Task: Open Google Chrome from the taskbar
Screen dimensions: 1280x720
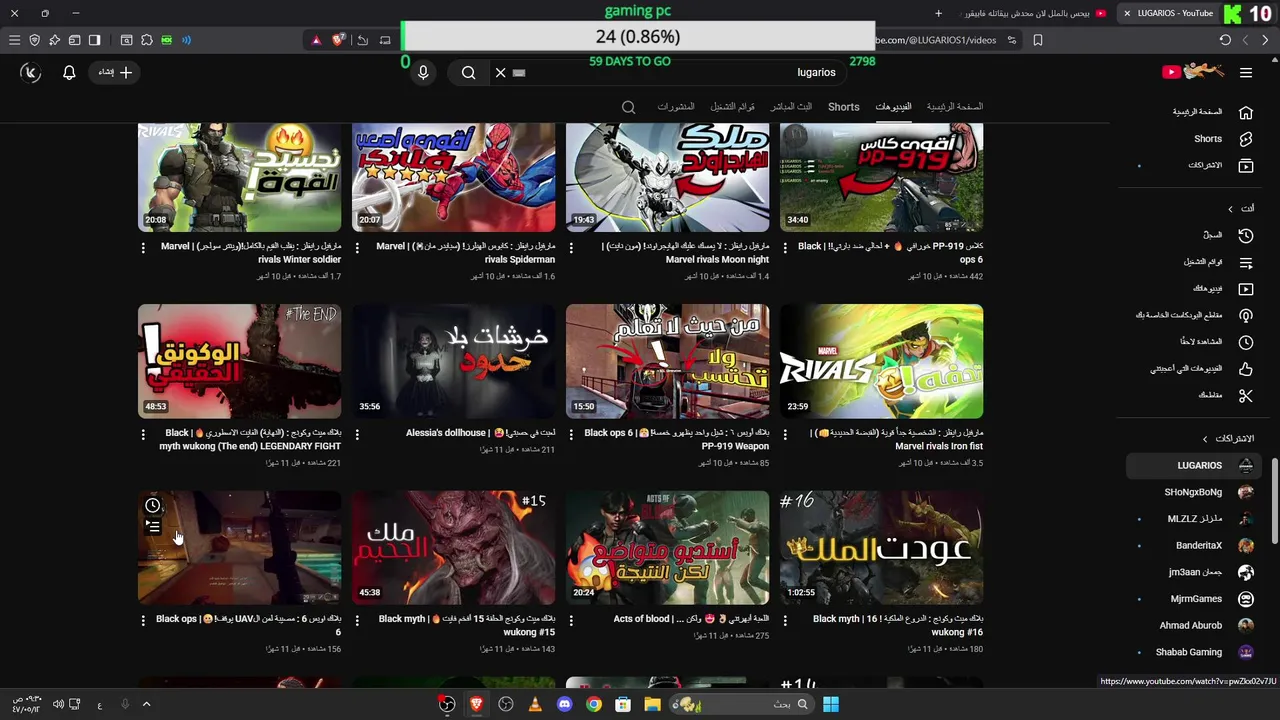Action: tap(593, 704)
